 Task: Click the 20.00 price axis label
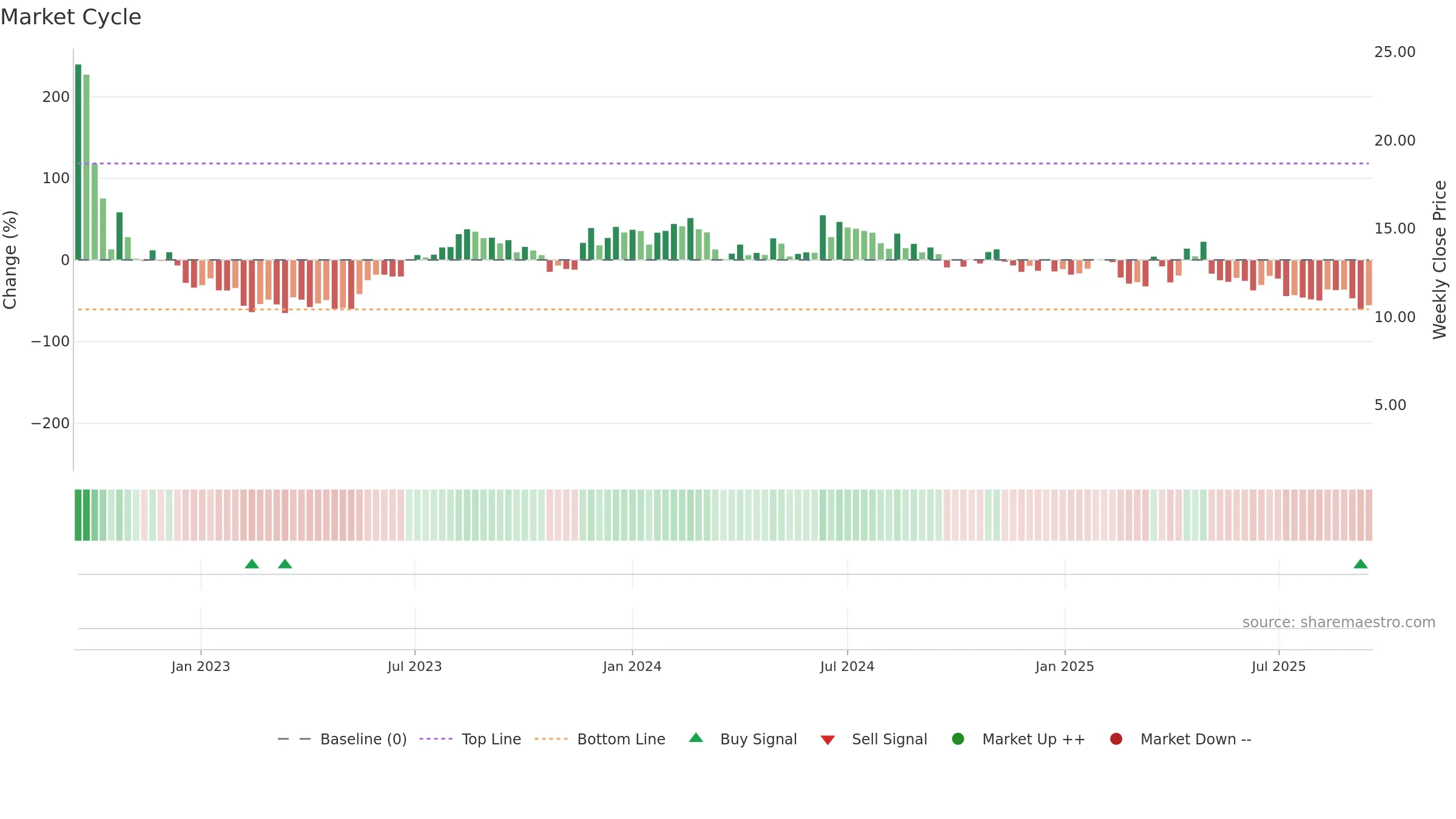pyautogui.click(x=1395, y=141)
